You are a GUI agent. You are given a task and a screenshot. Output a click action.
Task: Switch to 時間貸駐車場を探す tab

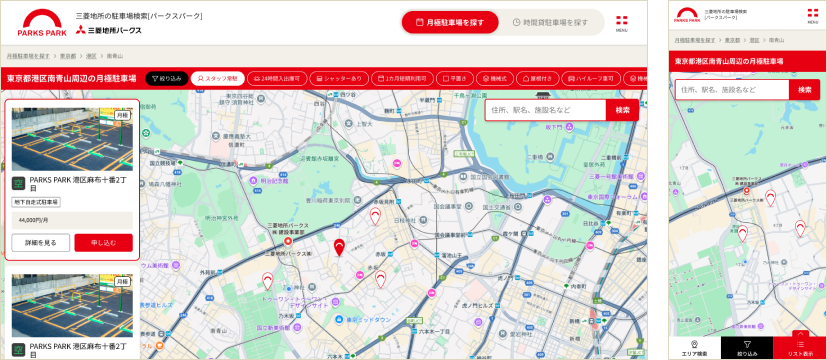(x=550, y=22)
